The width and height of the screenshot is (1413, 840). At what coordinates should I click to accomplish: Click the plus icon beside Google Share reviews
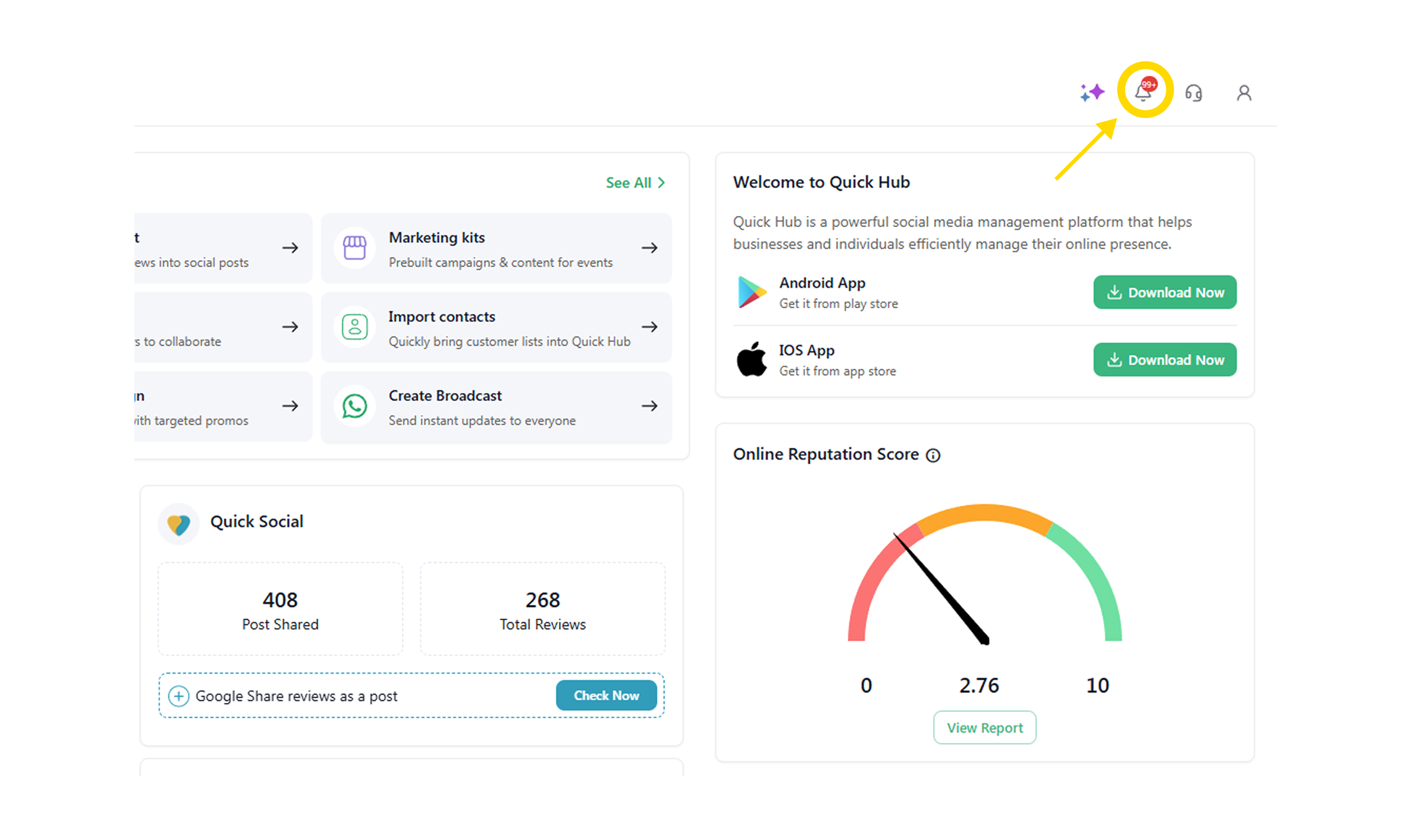coord(179,696)
